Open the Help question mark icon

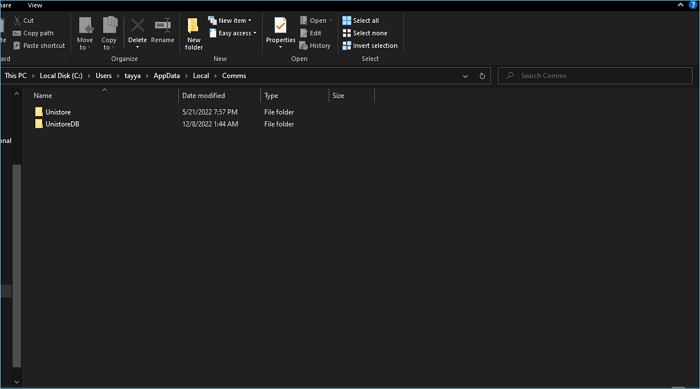[x=693, y=5]
